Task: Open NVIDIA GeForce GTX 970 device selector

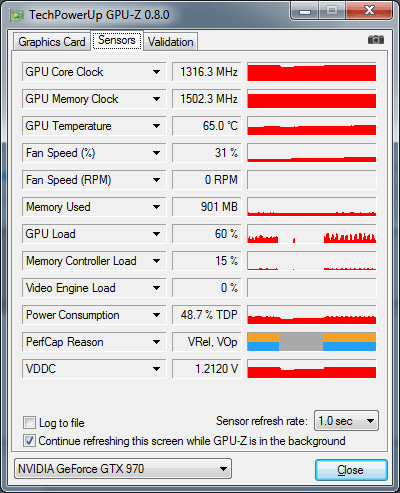Action: pyautogui.click(x=123, y=469)
